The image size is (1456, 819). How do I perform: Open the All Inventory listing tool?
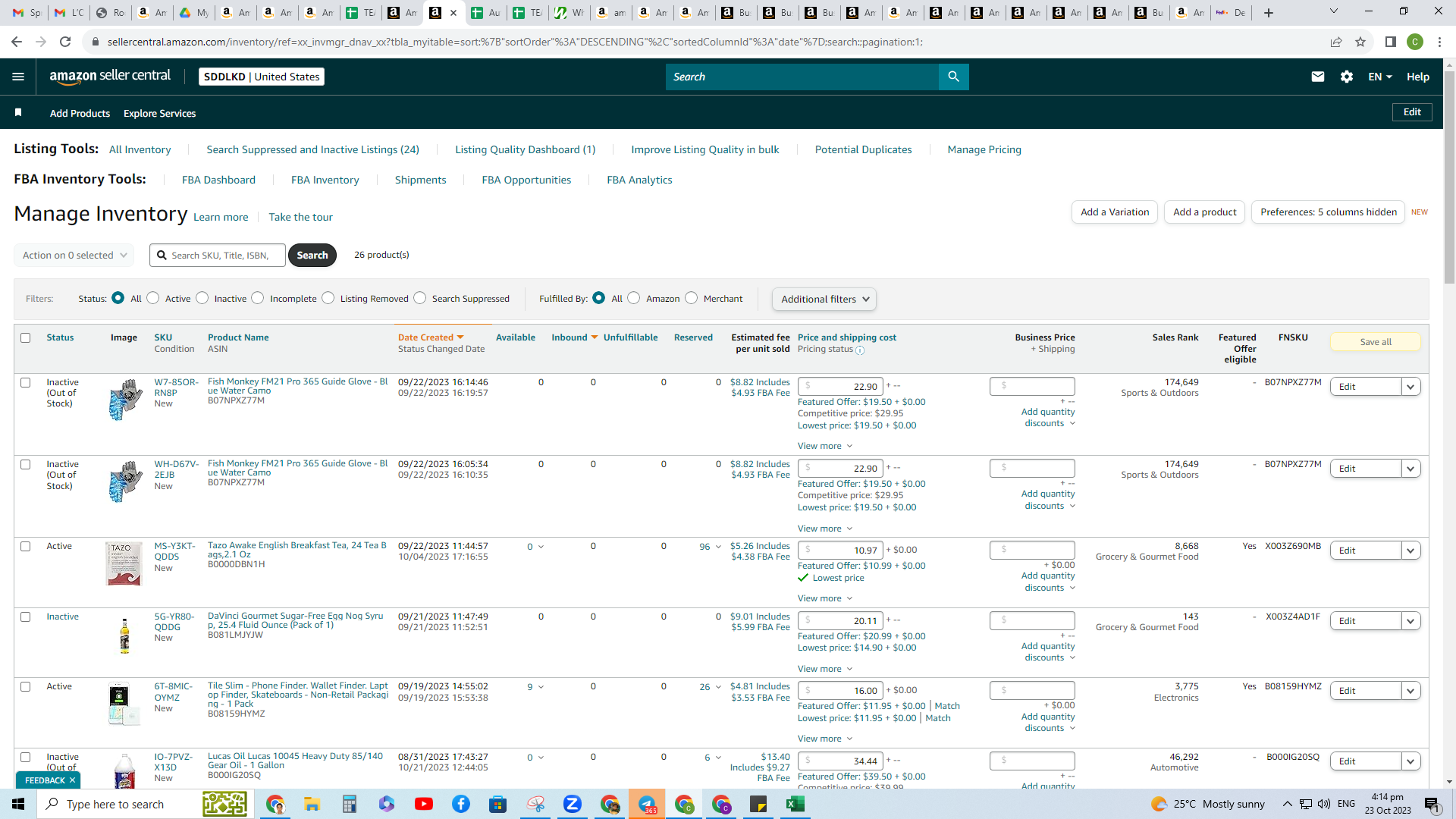pyautogui.click(x=140, y=149)
